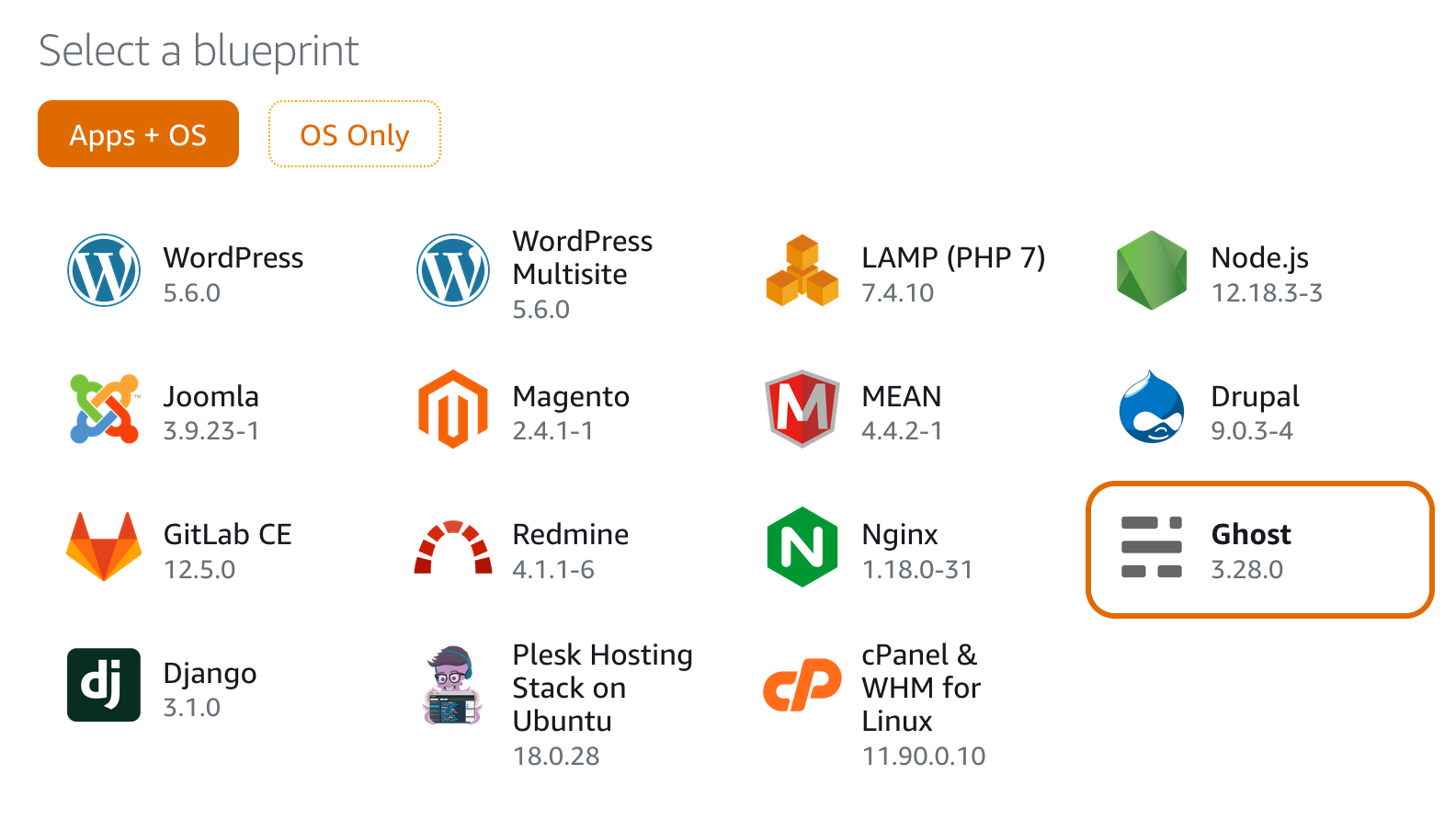Choose the cPanel orange cP icon

[802, 685]
